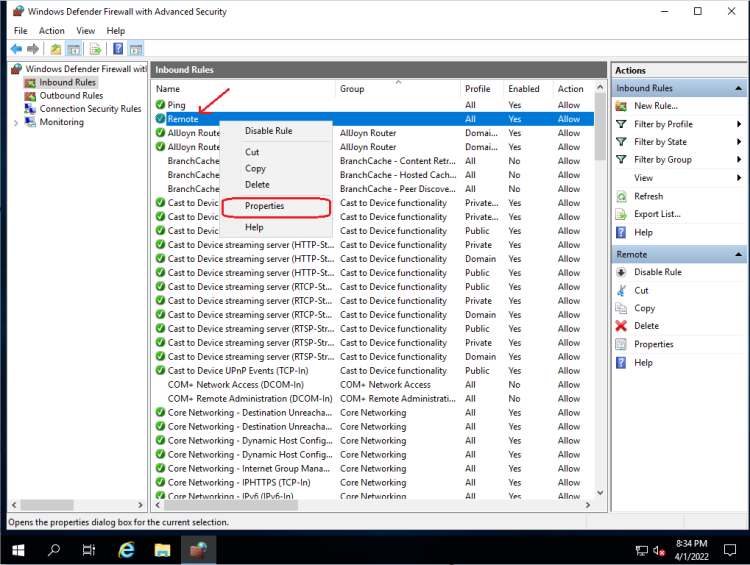The image size is (750, 565).
Task: Select the Ping rule row
Action: pos(373,105)
